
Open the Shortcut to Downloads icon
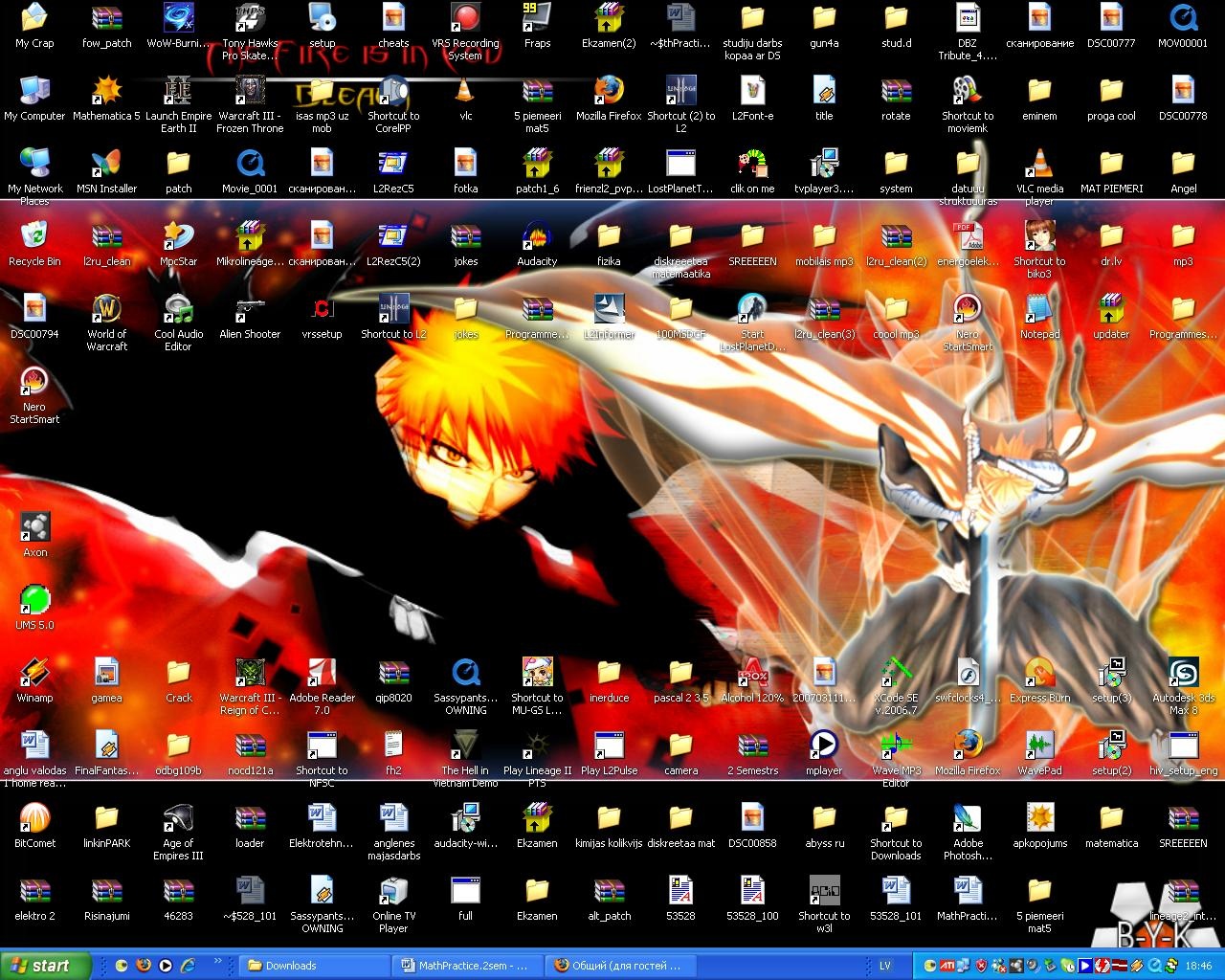896,818
